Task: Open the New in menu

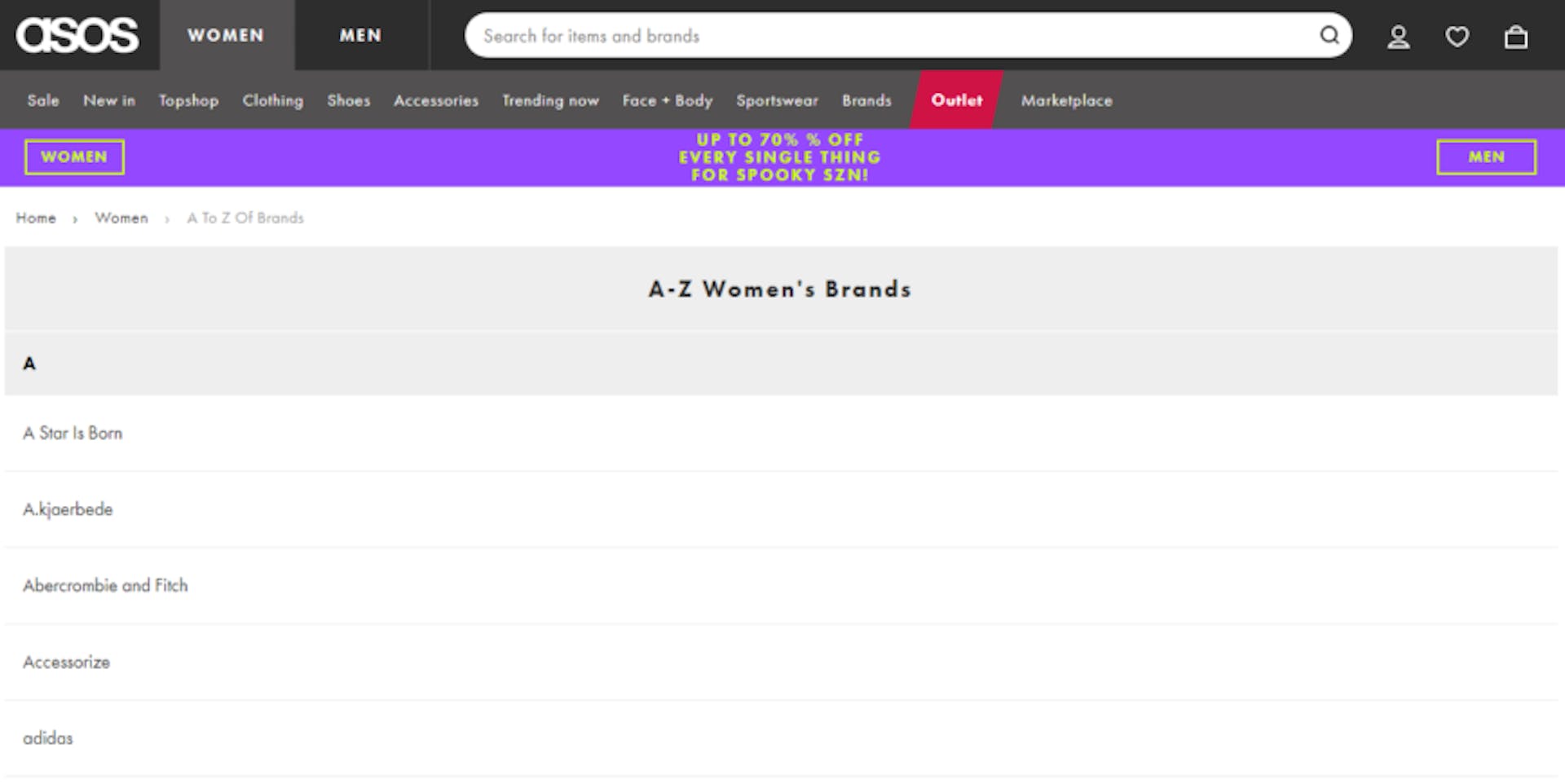Action: [109, 100]
